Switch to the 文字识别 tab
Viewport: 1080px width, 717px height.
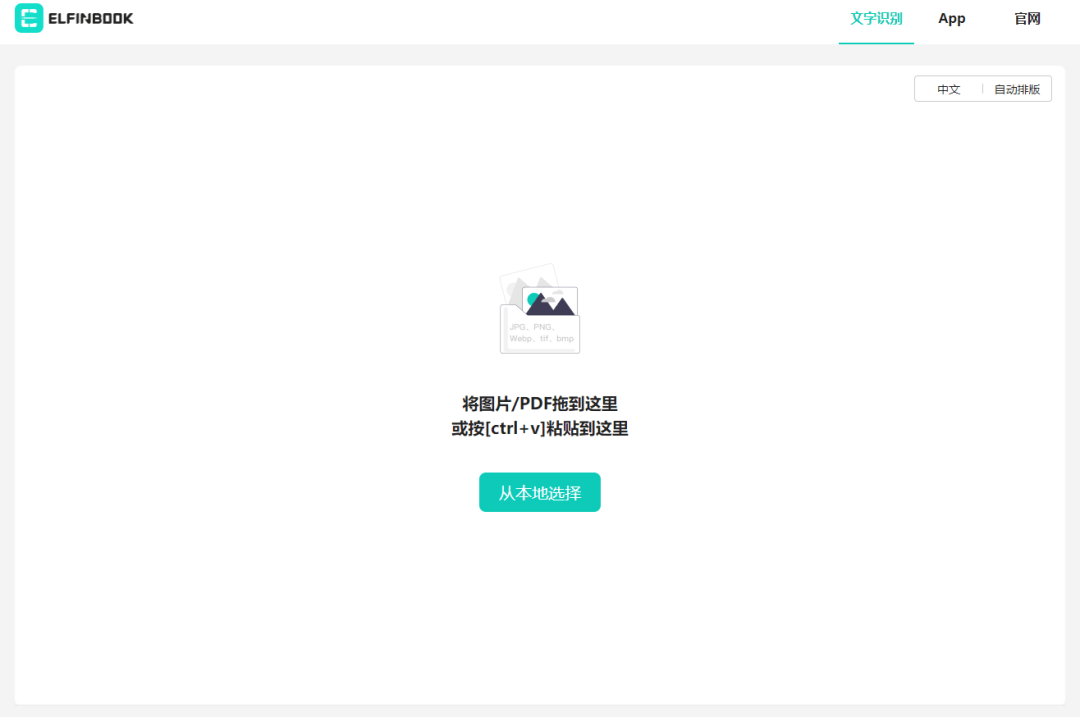876,18
